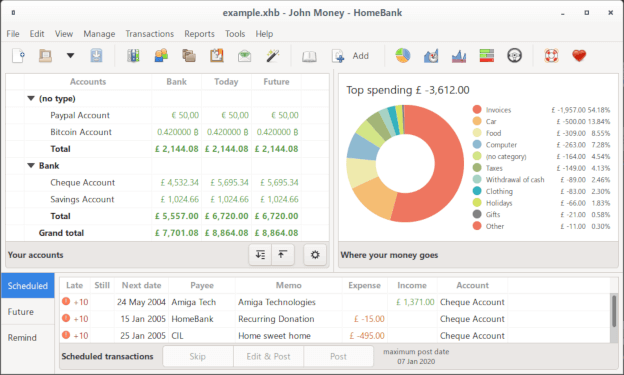Open the Manage menu

pyautogui.click(x=99, y=34)
